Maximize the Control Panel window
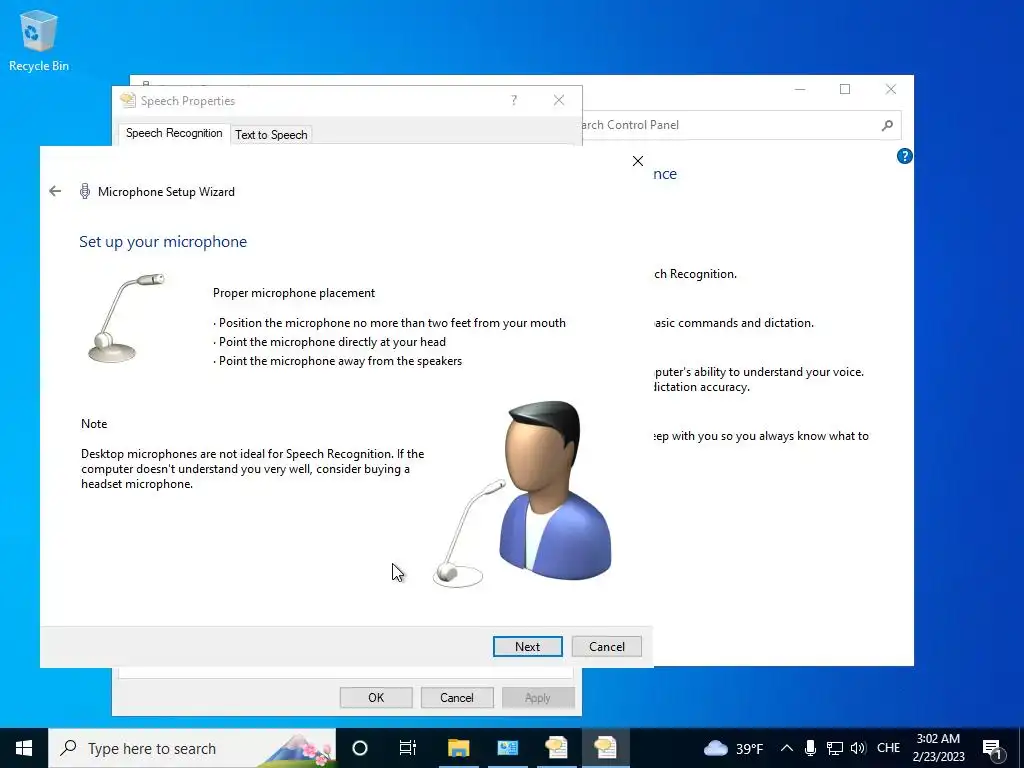This screenshot has width=1024, height=768. pos(845,89)
